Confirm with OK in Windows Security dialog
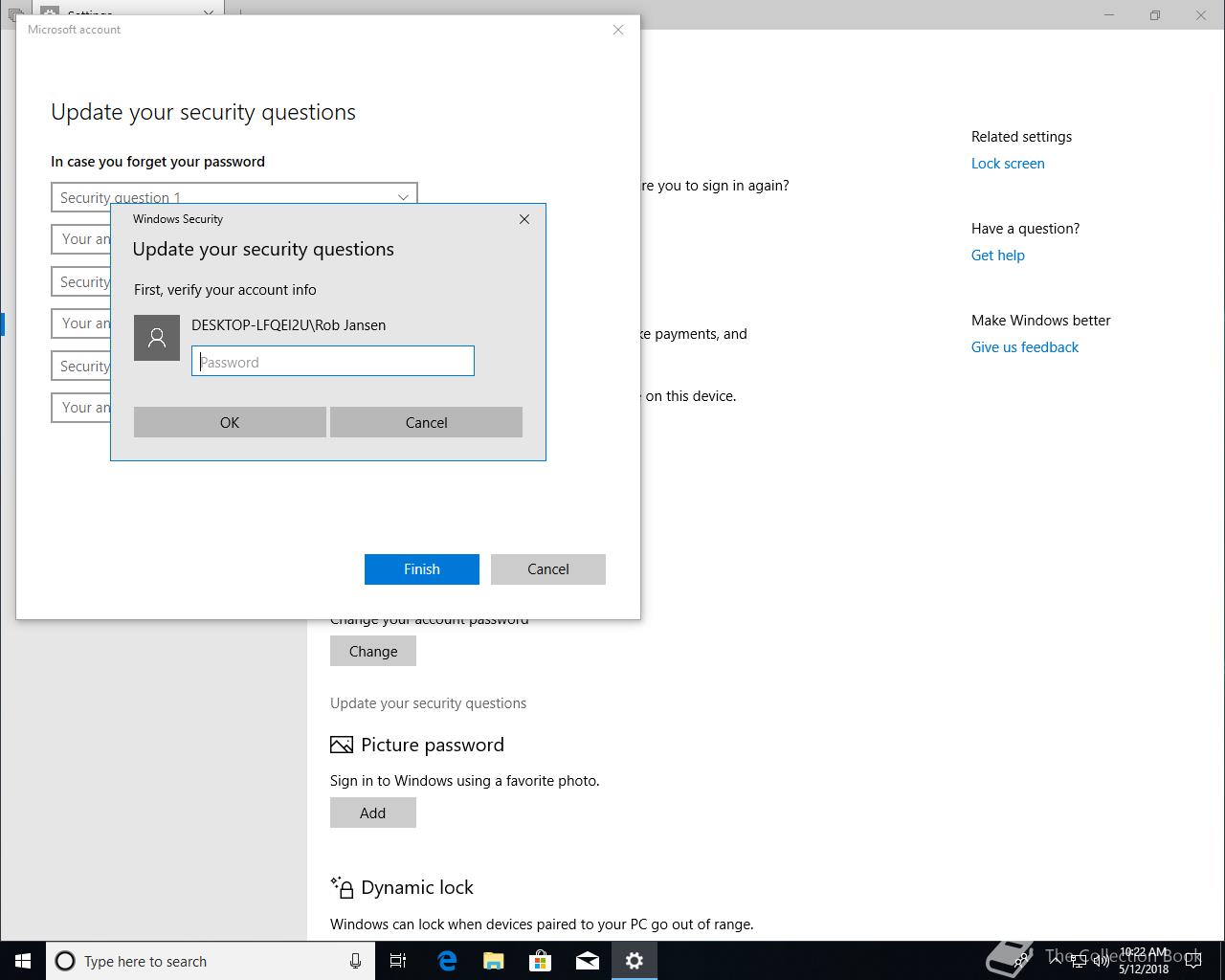This screenshot has width=1225, height=980. point(230,422)
